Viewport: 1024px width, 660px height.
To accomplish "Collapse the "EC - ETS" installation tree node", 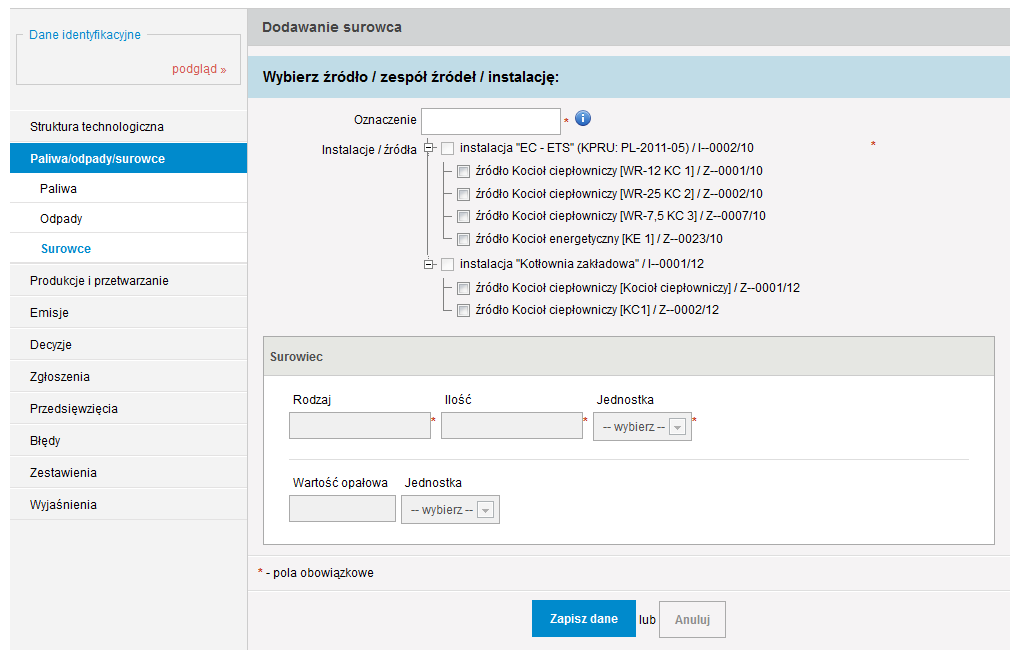I will click(x=428, y=148).
